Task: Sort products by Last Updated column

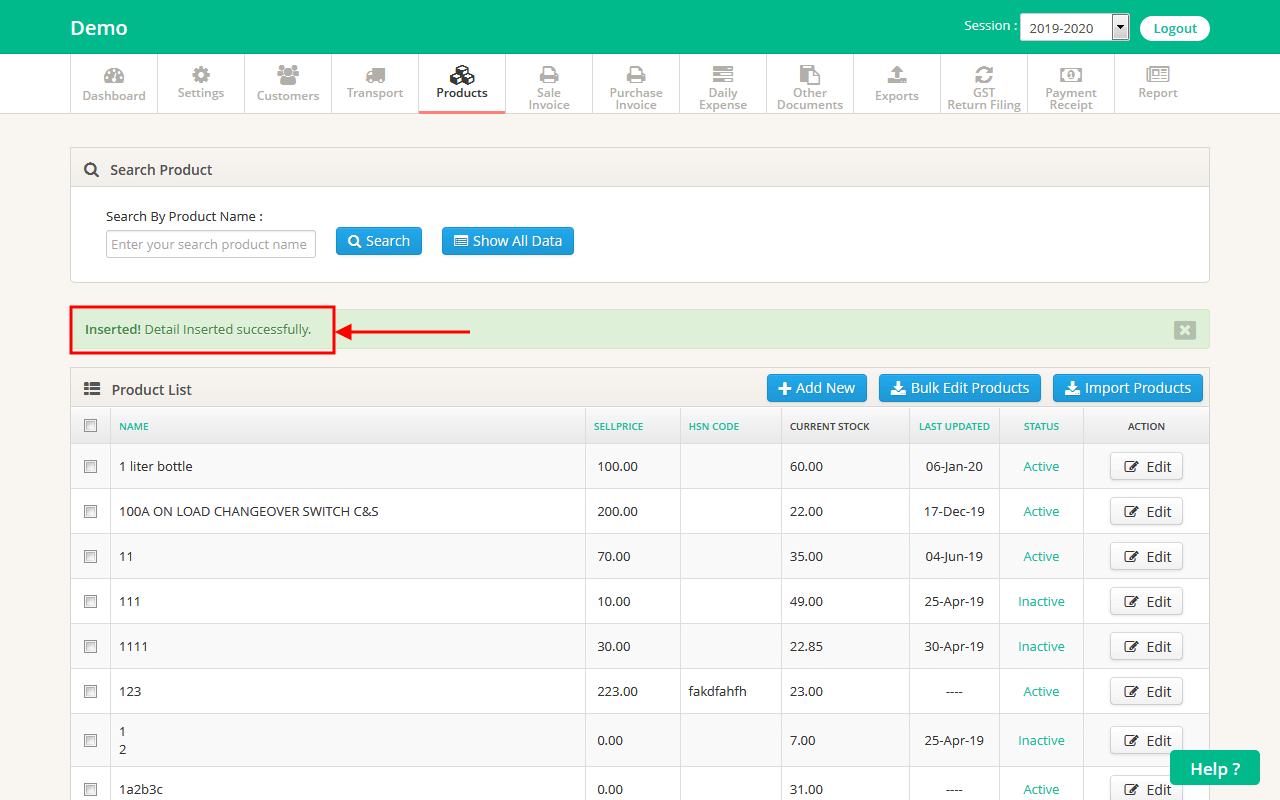Action: [954, 426]
